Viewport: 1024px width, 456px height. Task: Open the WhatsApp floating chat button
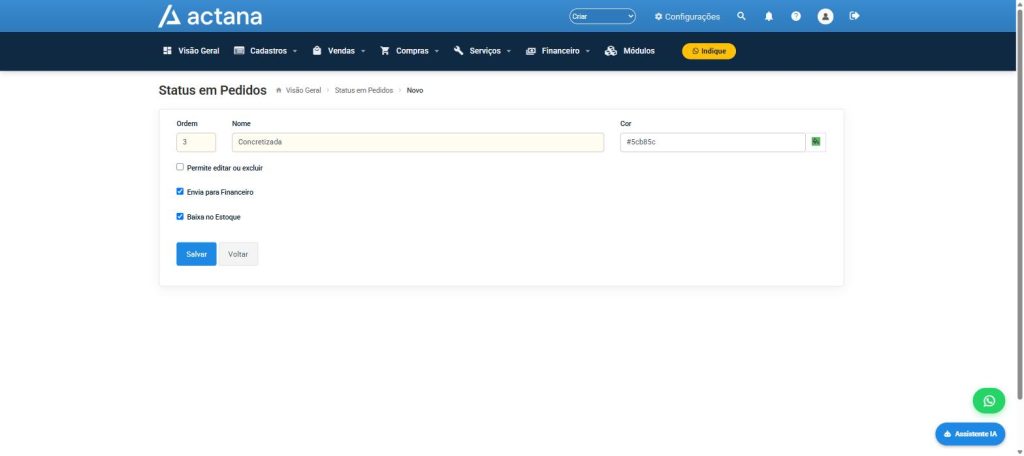[989, 400]
